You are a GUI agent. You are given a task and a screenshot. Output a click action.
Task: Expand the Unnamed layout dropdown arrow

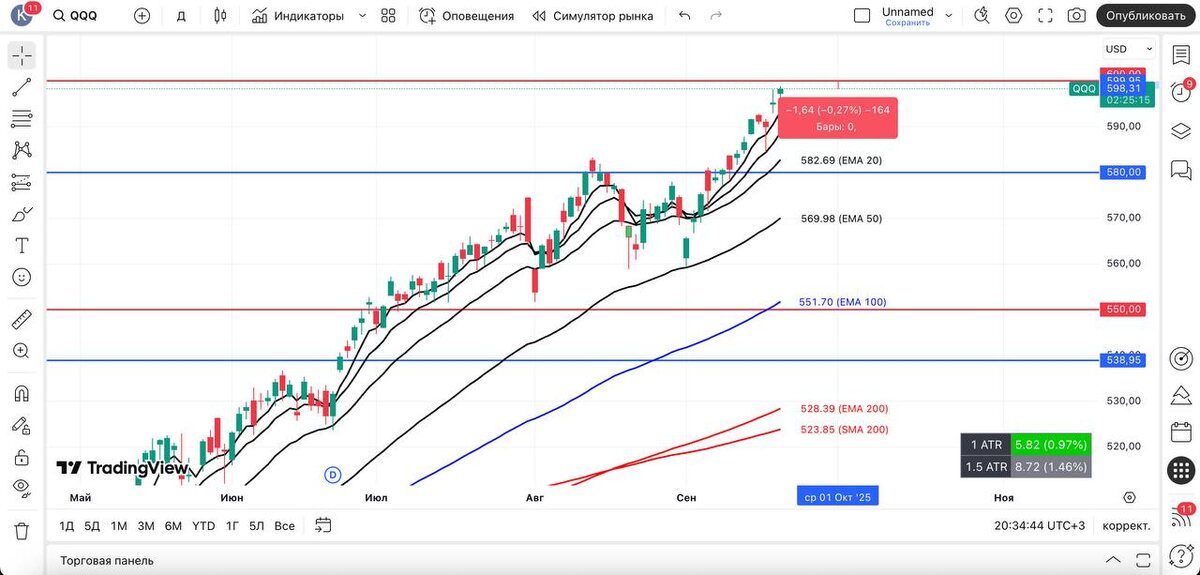coord(949,16)
